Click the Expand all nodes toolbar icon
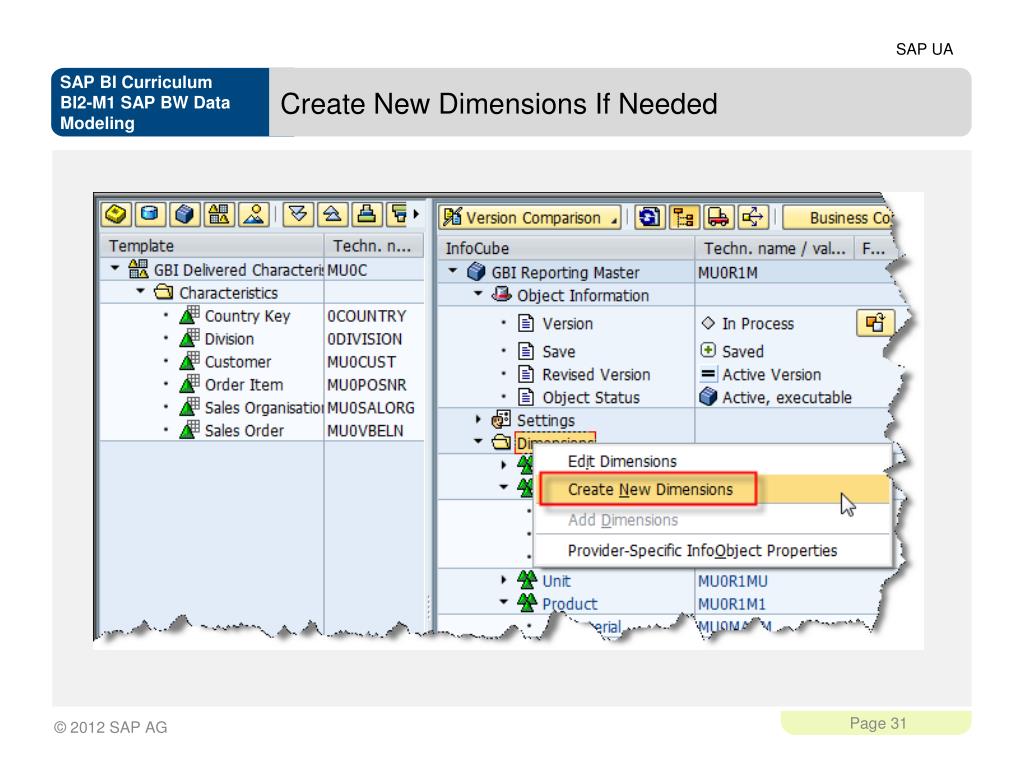Image resolution: width=1024 pixels, height=768 pixels. (298, 214)
